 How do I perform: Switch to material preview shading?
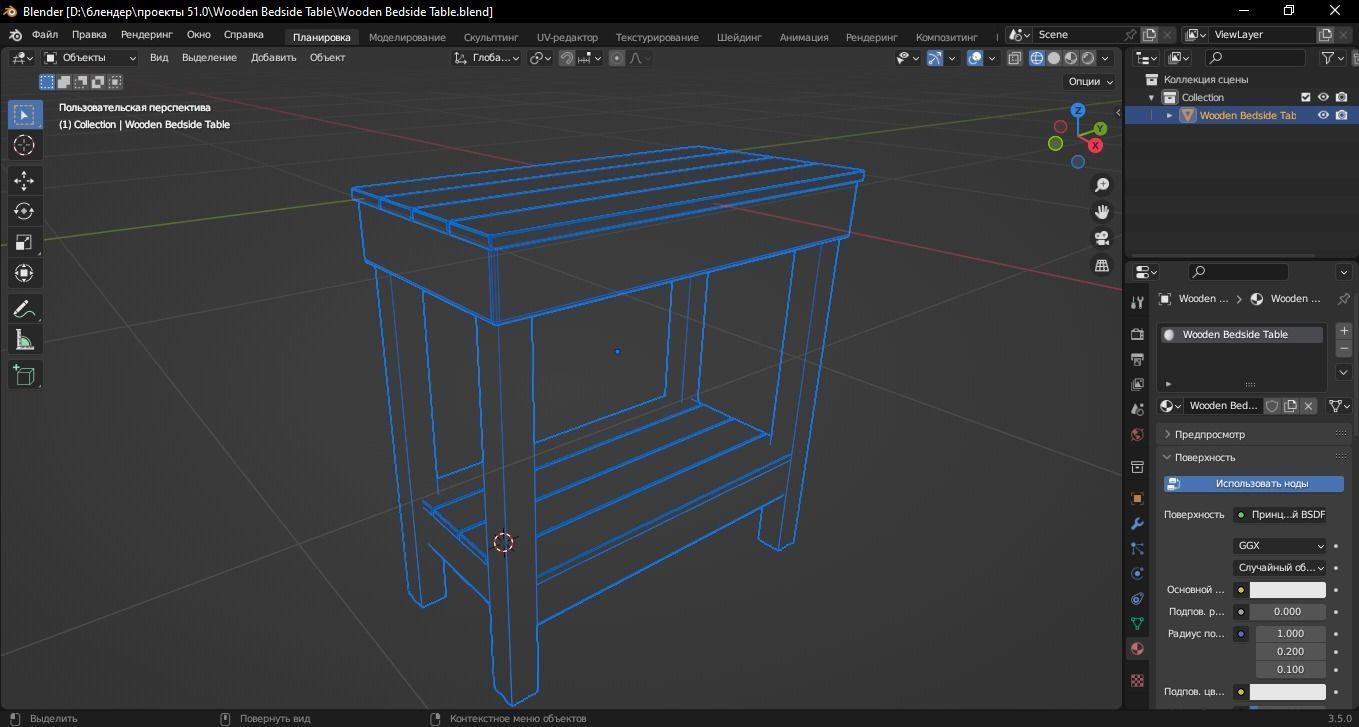click(1071, 58)
